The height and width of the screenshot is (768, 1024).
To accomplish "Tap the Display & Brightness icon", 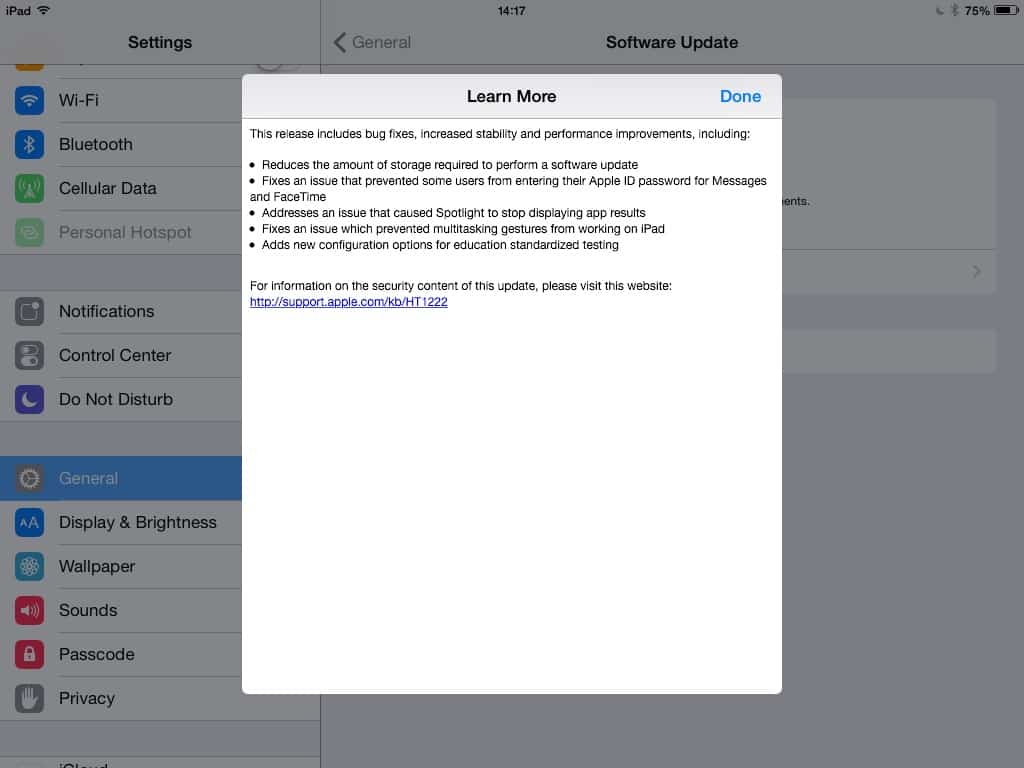I will 29,522.
